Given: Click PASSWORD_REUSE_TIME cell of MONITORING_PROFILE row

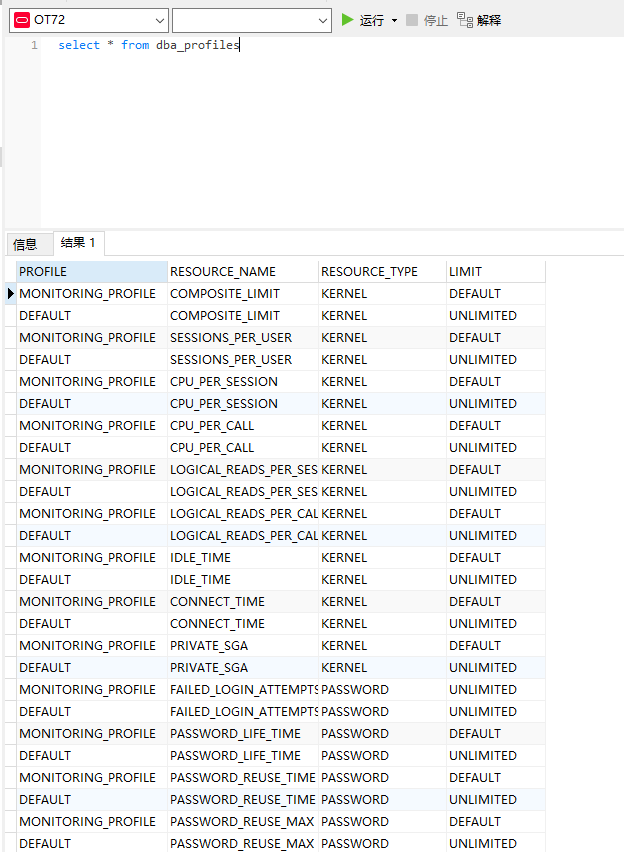Looking at the screenshot, I should [x=243, y=778].
